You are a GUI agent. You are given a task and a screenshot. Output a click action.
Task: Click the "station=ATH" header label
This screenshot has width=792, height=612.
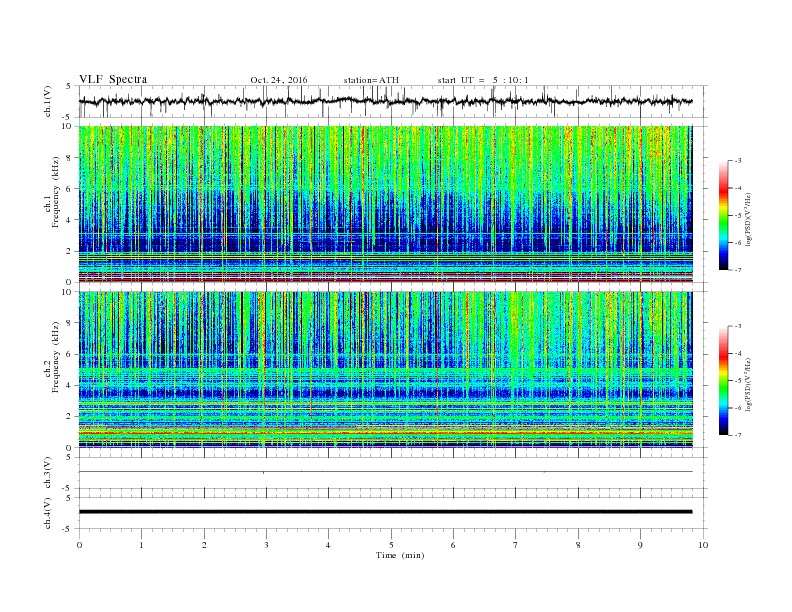(371, 80)
